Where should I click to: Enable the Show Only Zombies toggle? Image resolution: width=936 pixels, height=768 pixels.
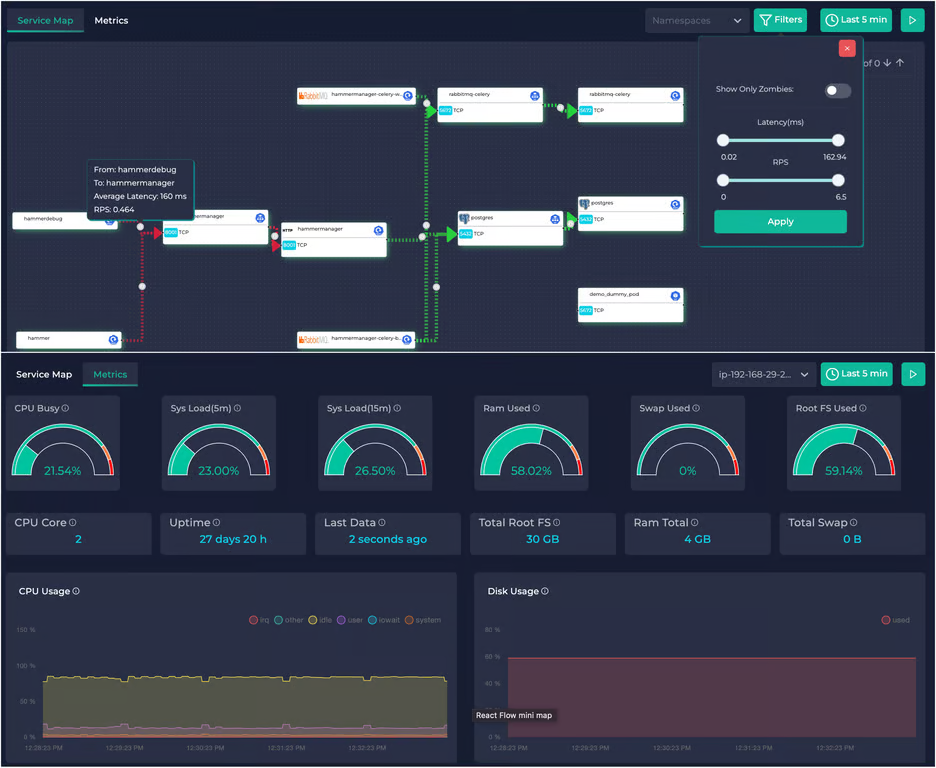pos(837,89)
